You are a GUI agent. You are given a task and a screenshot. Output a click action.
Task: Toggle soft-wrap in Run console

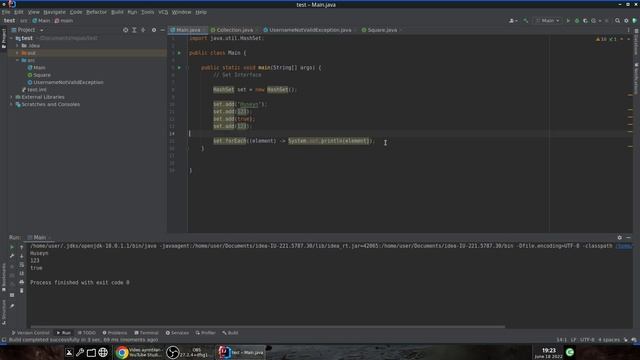pyautogui.click(x=22, y=264)
